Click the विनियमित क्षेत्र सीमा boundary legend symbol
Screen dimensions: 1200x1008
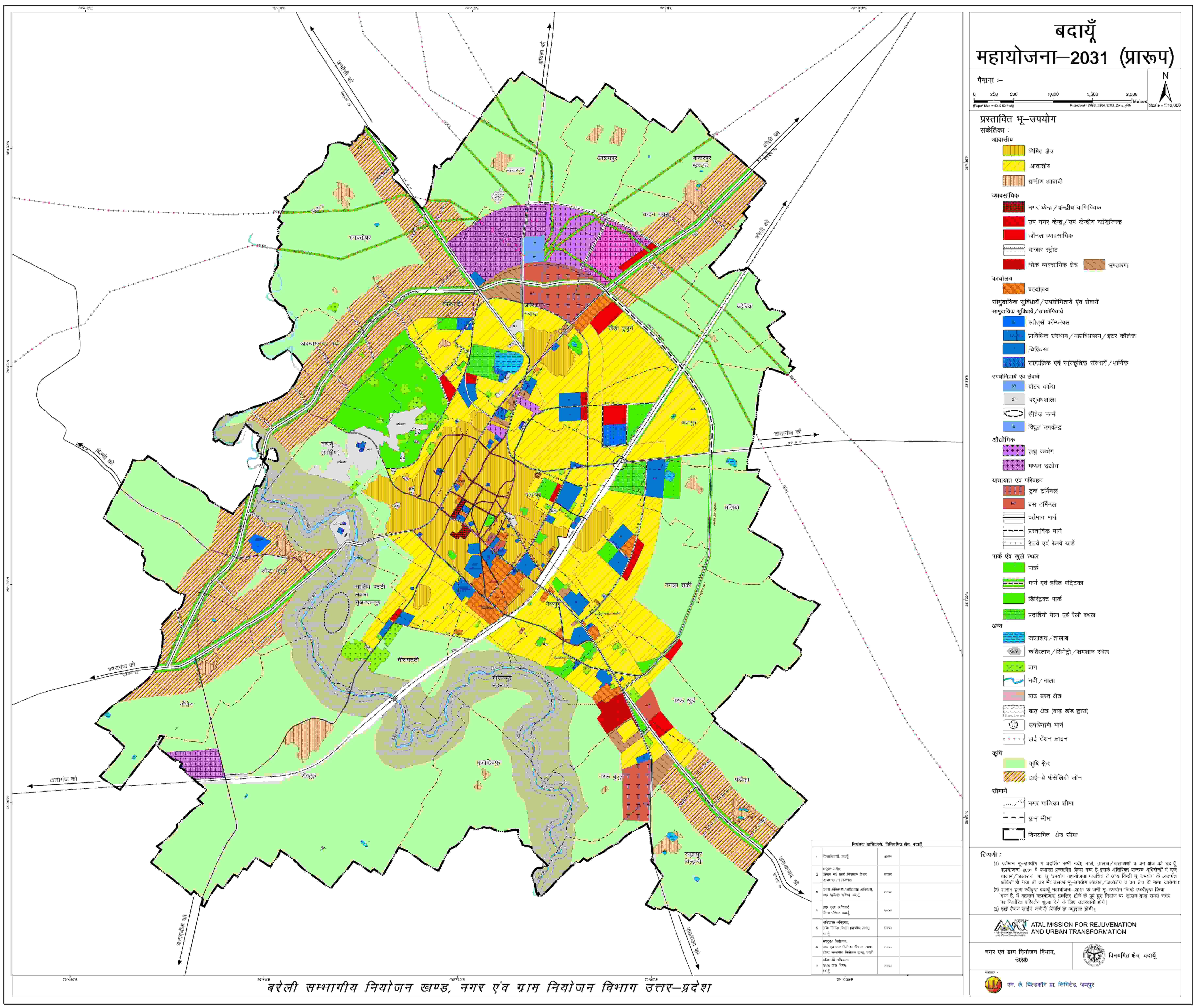click(1014, 834)
